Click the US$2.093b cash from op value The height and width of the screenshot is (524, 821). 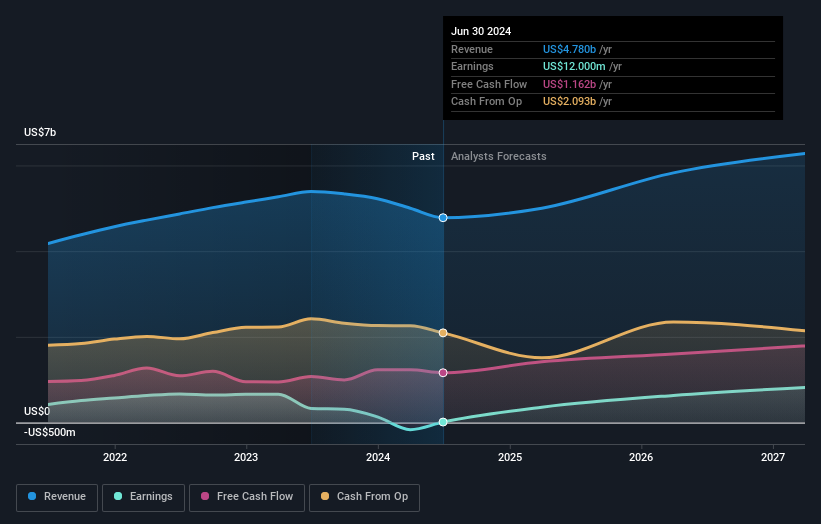569,102
